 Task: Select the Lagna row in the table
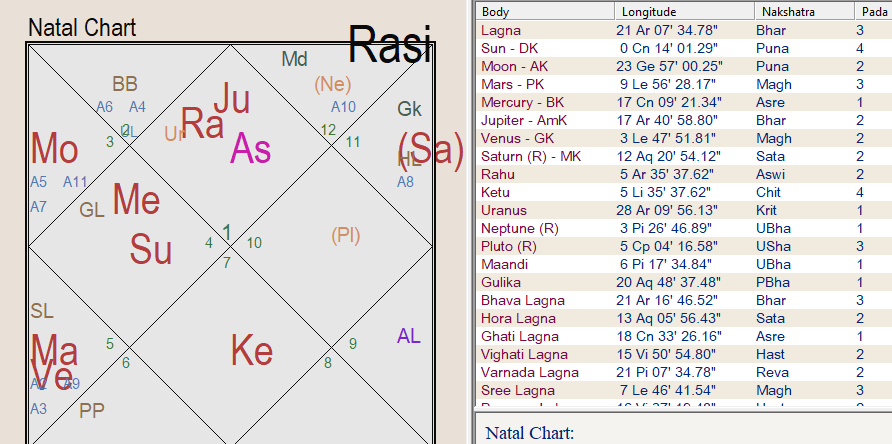tap(684, 30)
